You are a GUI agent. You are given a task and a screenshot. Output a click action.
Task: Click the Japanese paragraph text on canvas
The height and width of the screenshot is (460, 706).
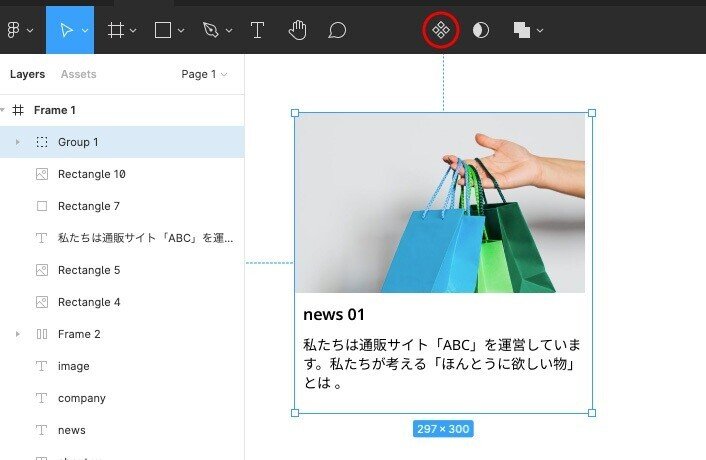pos(442,364)
